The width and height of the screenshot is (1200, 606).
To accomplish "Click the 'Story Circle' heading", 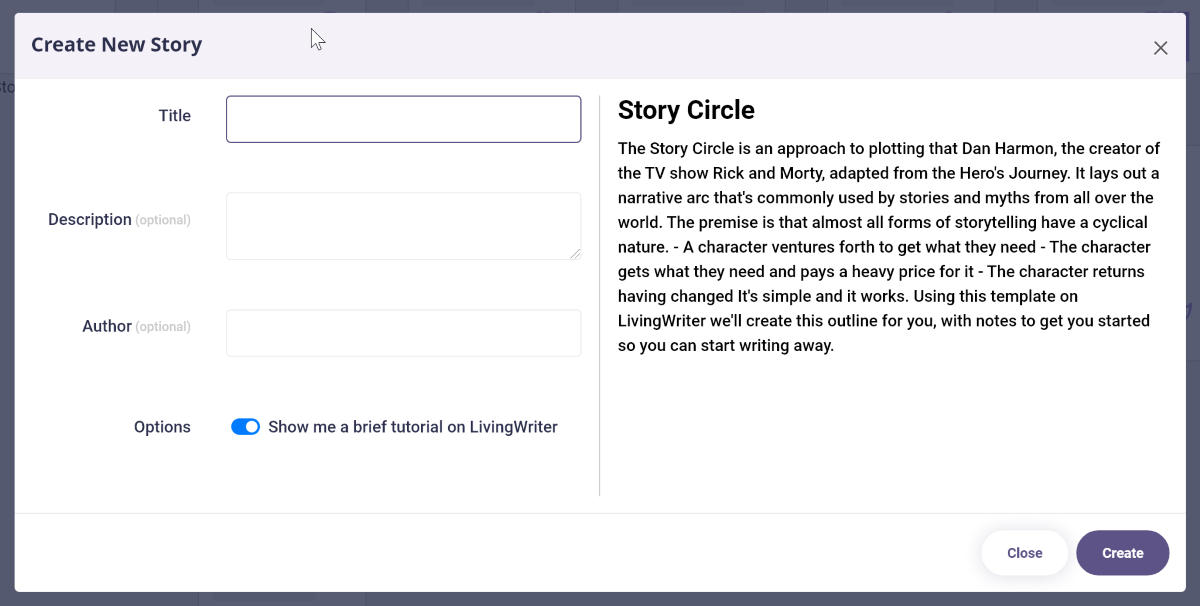I will (686, 110).
